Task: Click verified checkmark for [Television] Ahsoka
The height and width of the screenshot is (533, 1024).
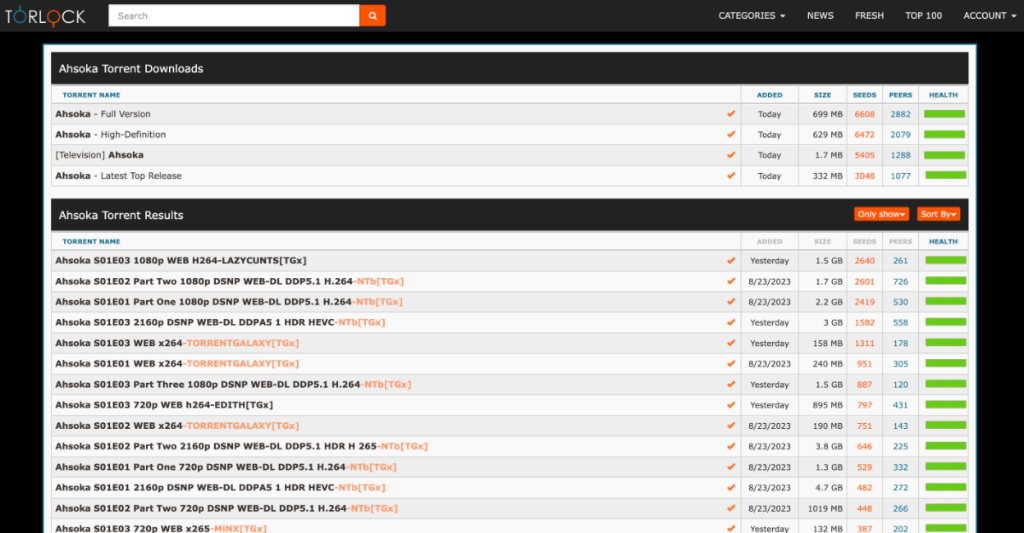Action: (731, 155)
